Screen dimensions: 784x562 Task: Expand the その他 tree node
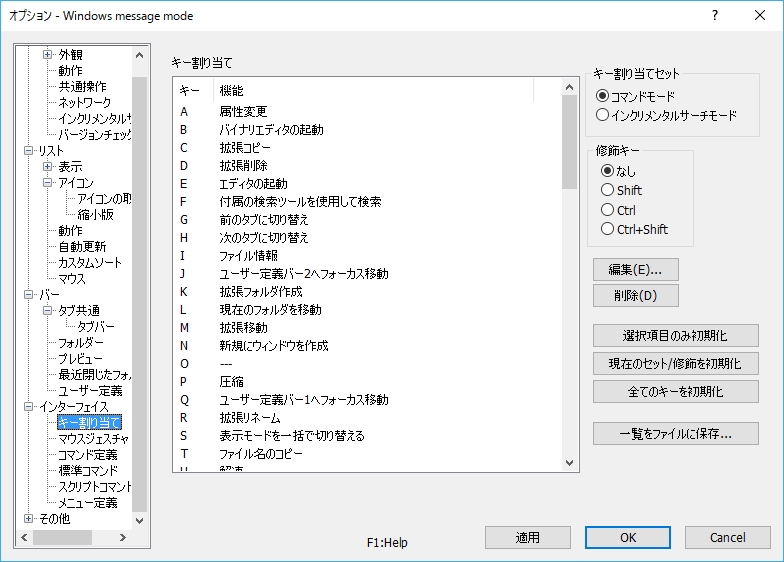click(x=28, y=518)
